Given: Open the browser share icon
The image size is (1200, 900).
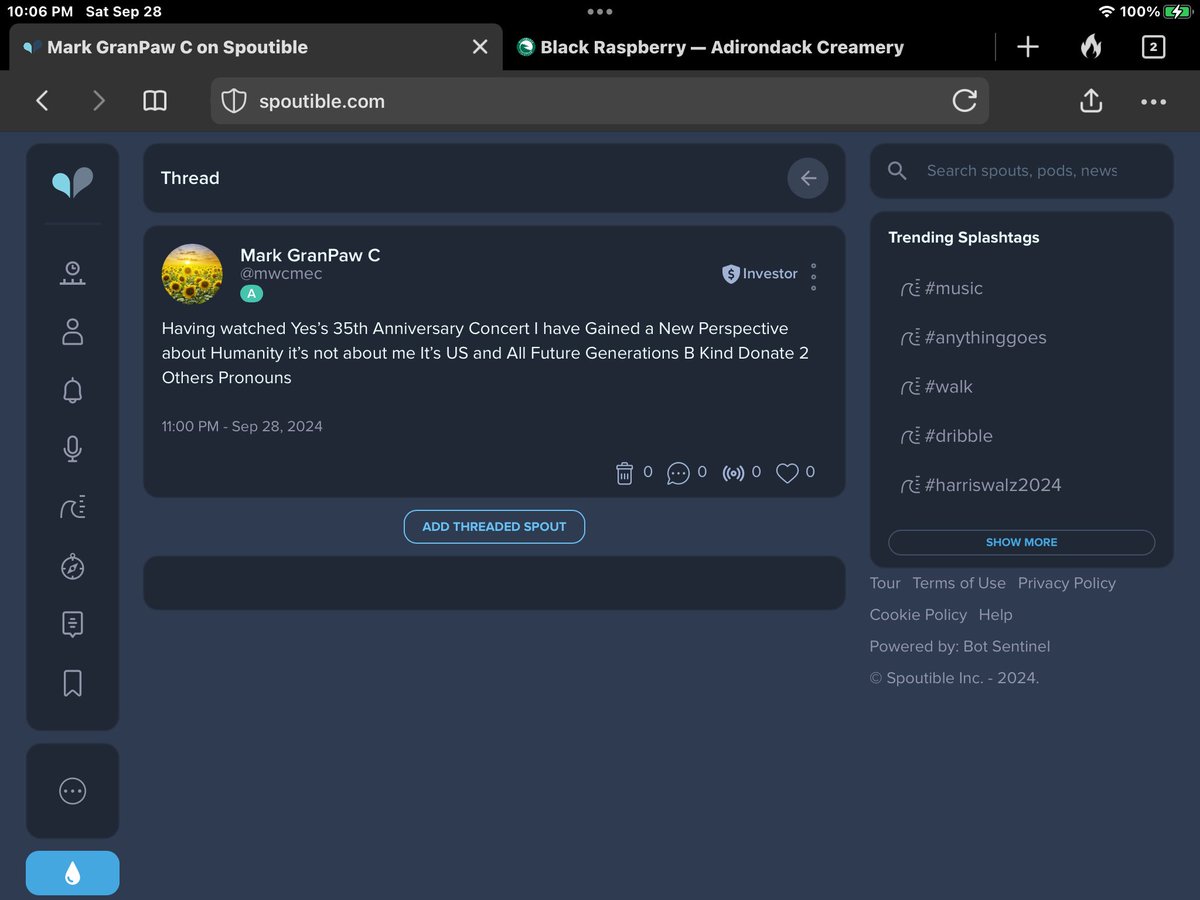Looking at the screenshot, I should [1091, 100].
